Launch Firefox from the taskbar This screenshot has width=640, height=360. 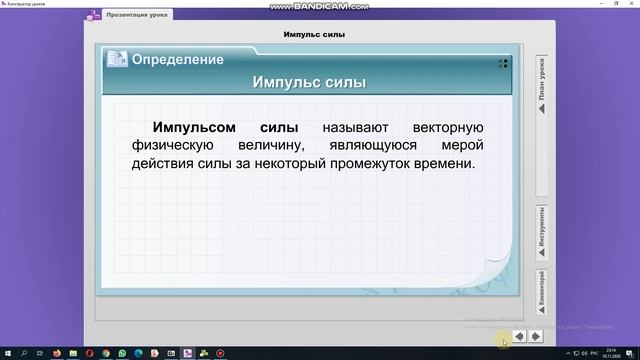click(57, 353)
